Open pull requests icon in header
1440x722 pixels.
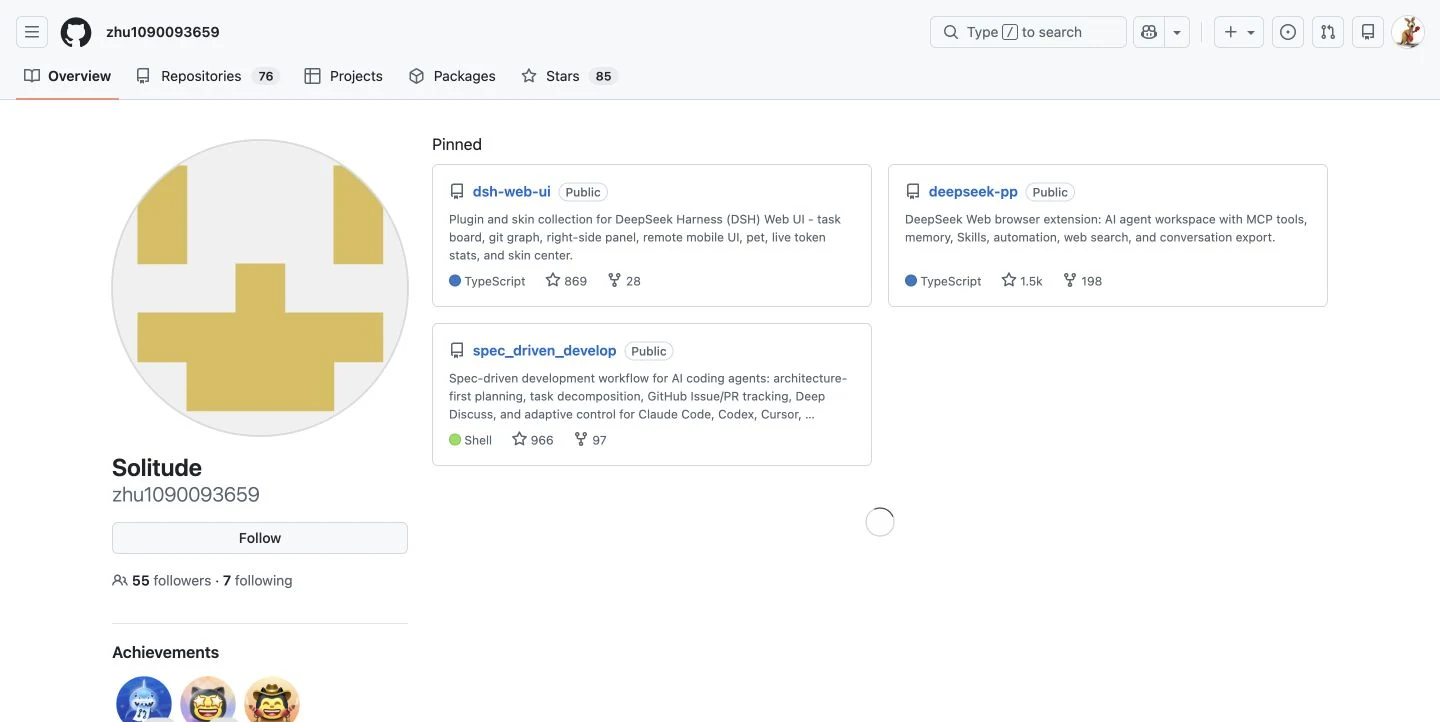[1328, 32]
